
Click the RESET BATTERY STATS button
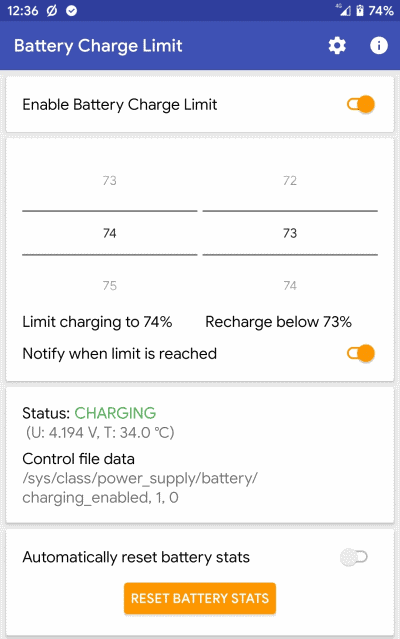pyautogui.click(x=200, y=598)
